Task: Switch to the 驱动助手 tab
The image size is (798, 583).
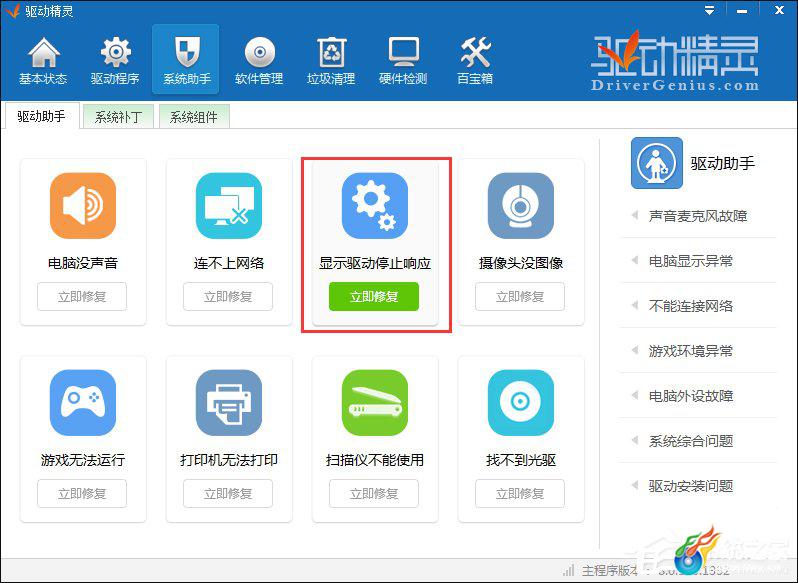Action: [x=41, y=116]
